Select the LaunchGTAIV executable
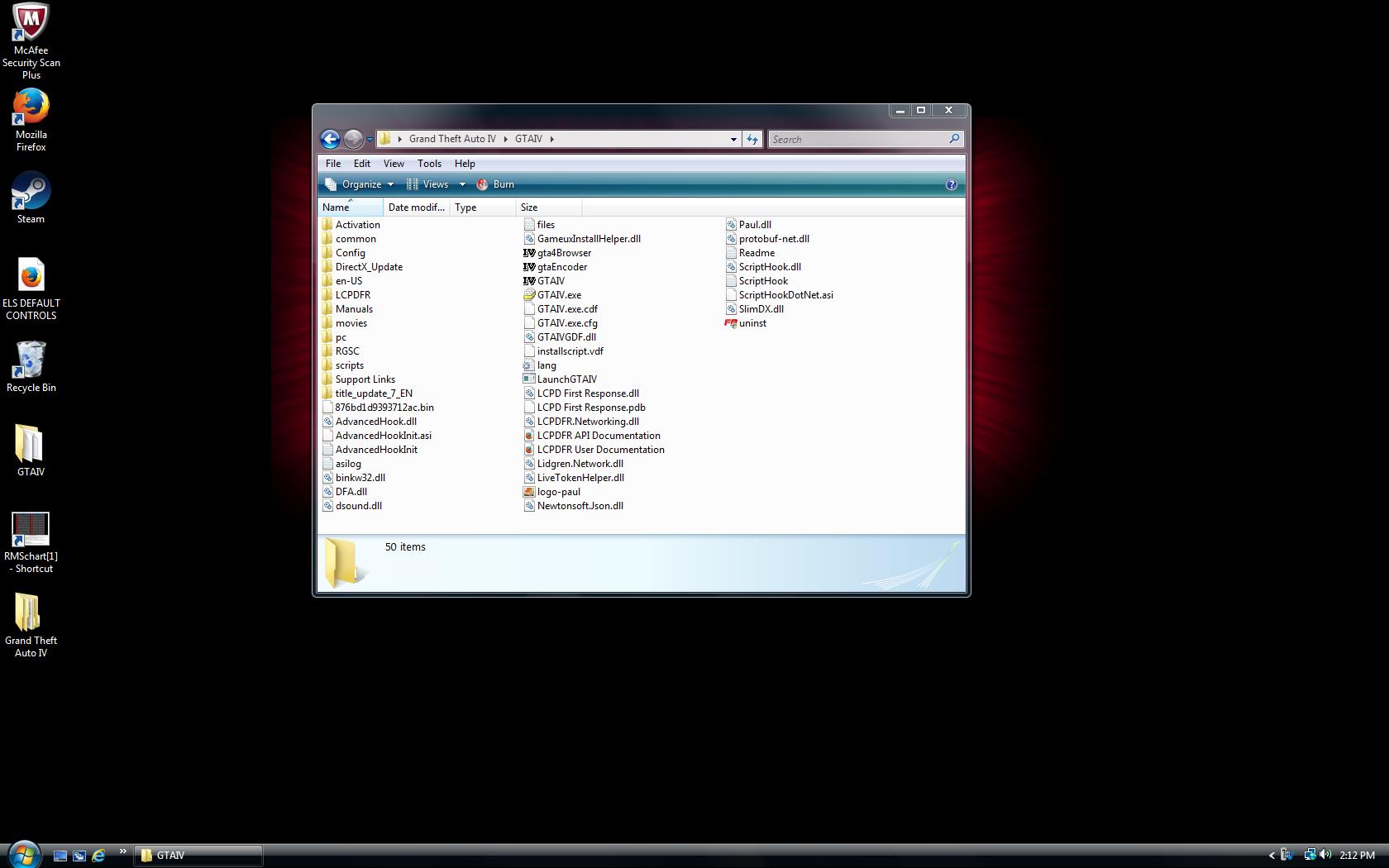 click(x=560, y=379)
